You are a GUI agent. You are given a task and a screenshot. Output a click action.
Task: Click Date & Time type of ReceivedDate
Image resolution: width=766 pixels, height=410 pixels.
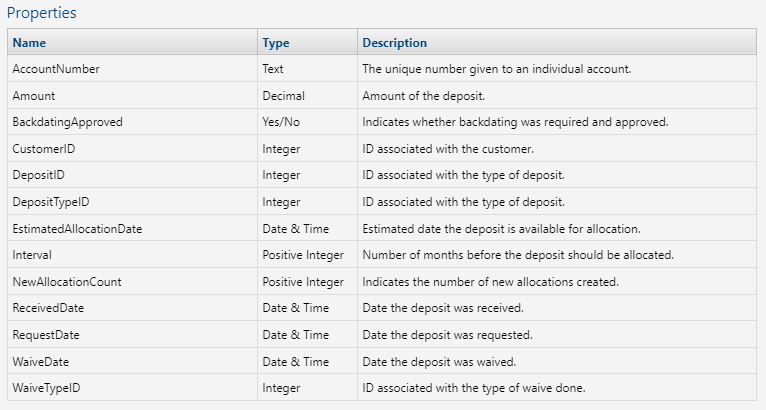tap(296, 308)
